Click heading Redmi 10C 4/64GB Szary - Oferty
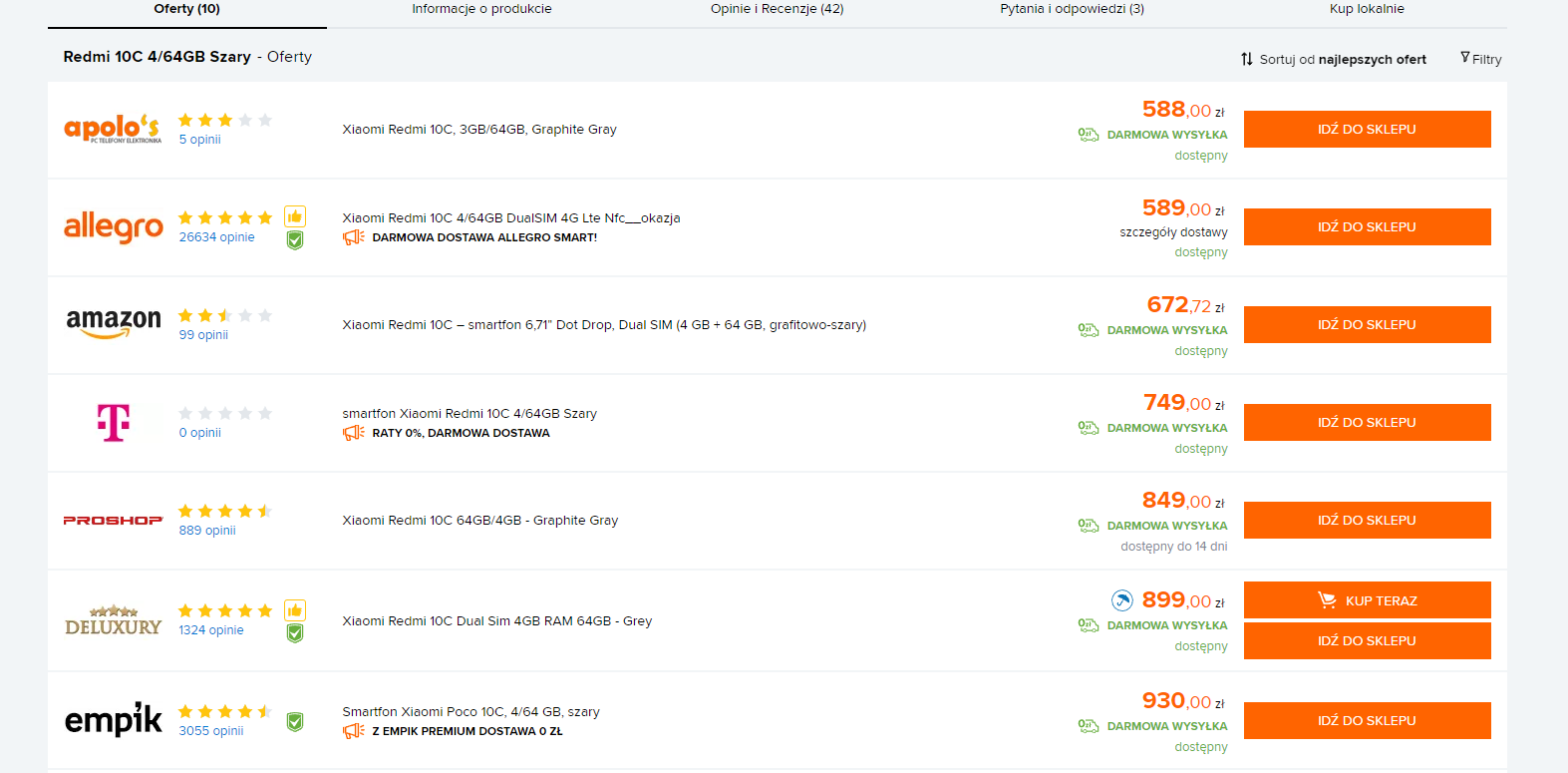Image resolution: width=1568 pixels, height=773 pixels. click(187, 57)
